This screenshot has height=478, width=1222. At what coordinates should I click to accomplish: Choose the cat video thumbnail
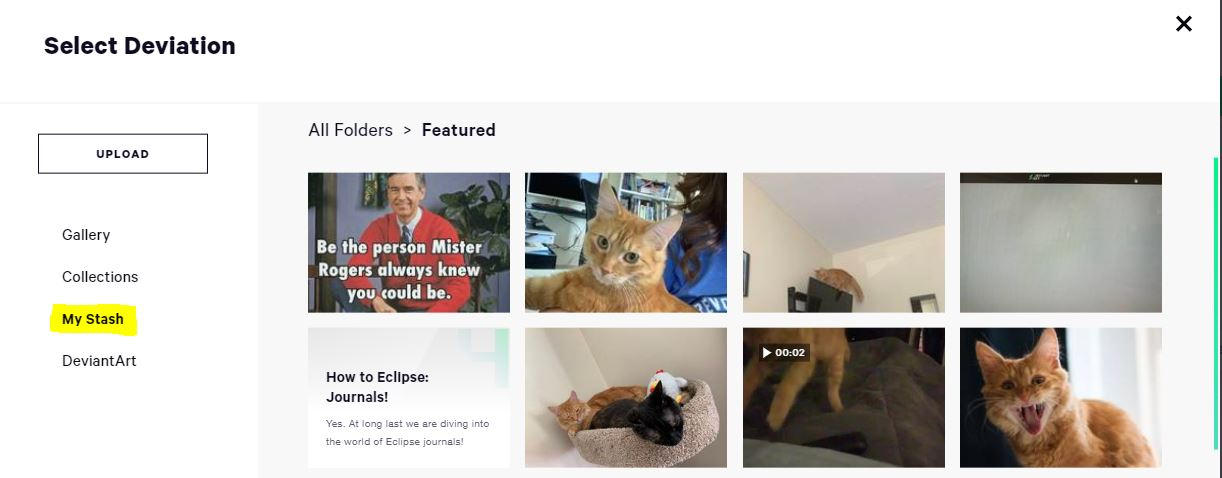[x=844, y=398]
